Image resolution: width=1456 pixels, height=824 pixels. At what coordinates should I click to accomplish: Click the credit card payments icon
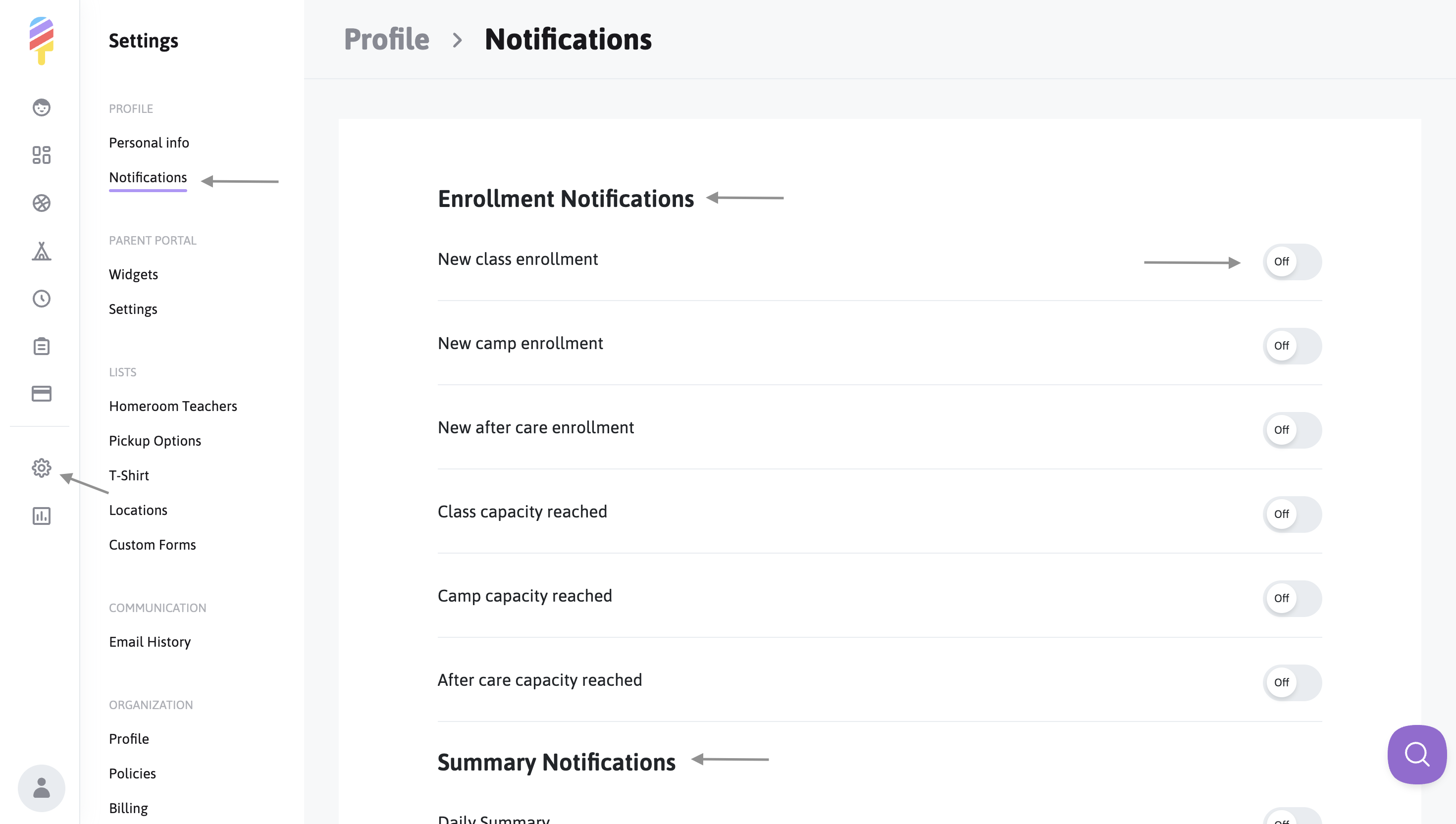(41, 394)
